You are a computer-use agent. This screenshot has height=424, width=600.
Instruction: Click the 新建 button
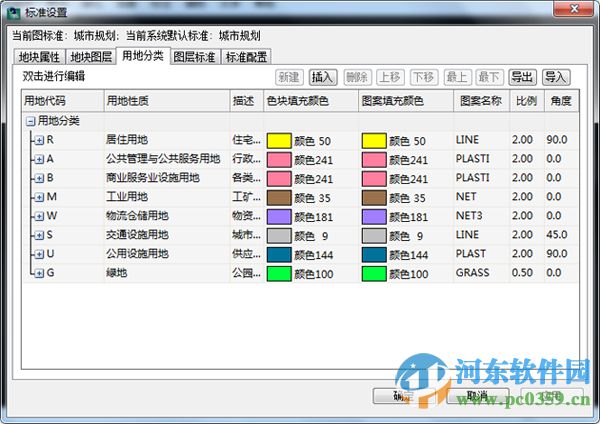click(x=289, y=77)
